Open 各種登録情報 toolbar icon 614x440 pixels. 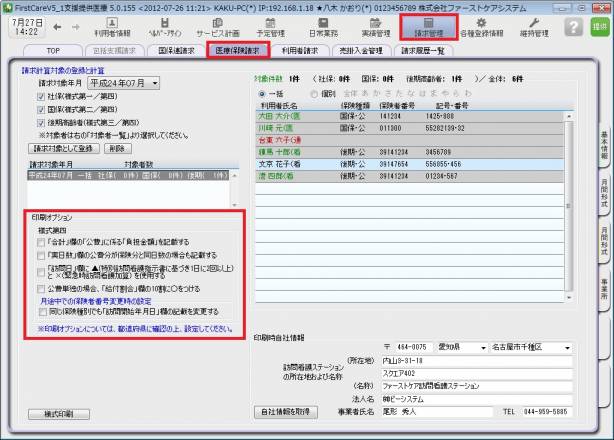487,27
